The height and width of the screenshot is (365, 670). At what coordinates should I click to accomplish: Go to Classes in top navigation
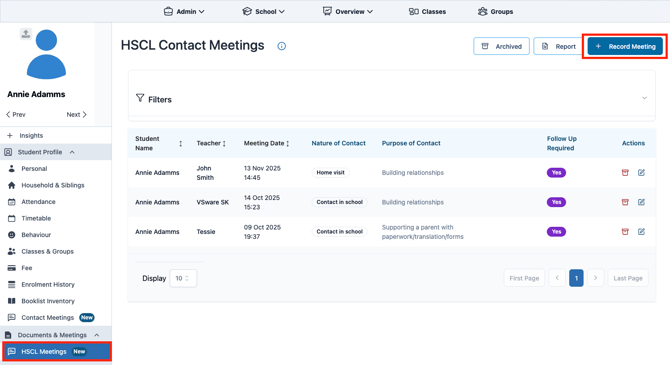click(x=427, y=12)
